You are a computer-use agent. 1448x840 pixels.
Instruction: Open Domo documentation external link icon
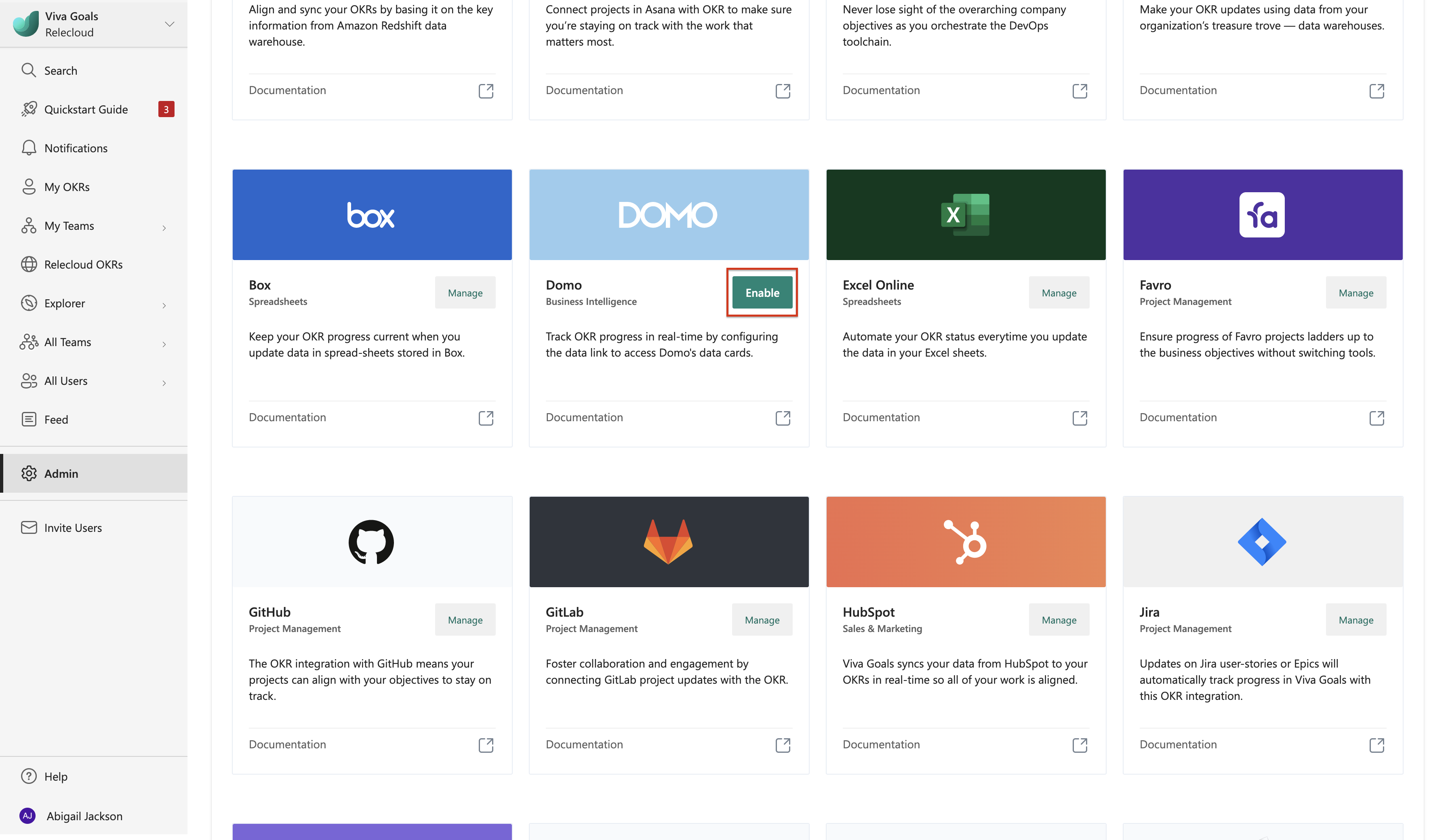[783, 418]
